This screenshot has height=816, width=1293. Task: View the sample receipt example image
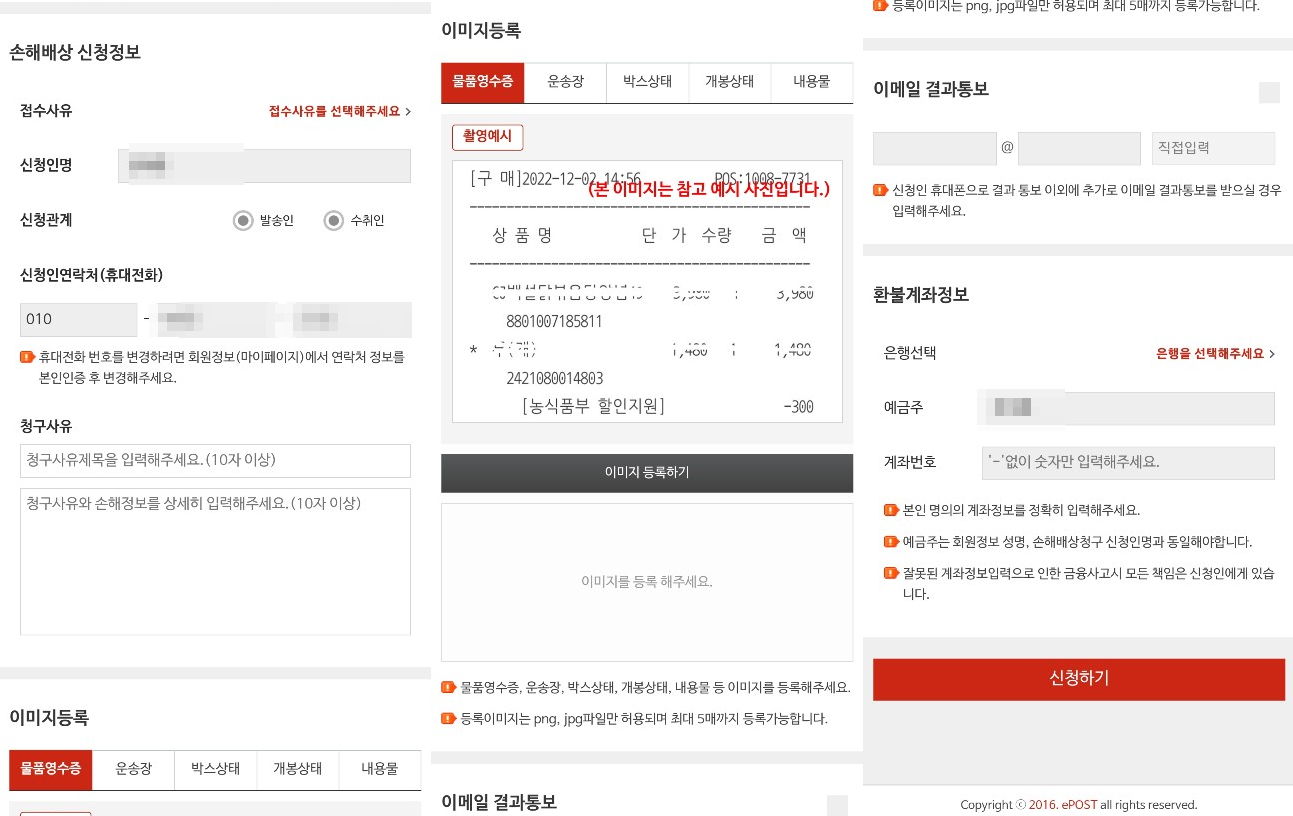[x=646, y=292]
